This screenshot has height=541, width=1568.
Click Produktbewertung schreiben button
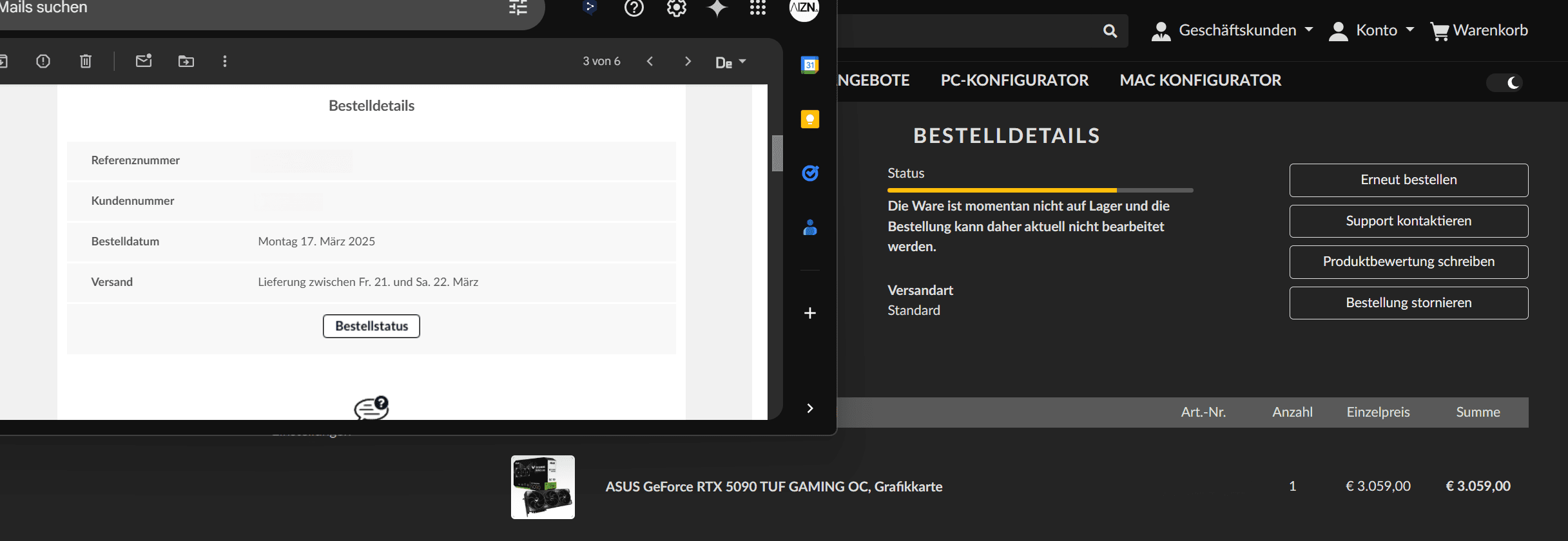(1409, 261)
